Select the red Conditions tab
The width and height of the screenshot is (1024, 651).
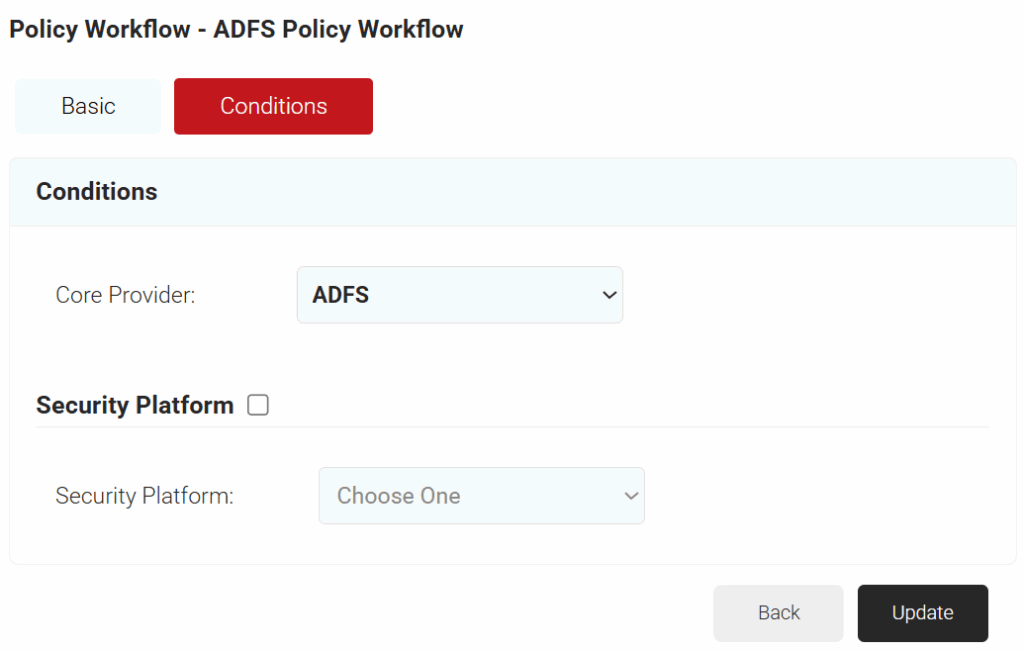click(273, 106)
